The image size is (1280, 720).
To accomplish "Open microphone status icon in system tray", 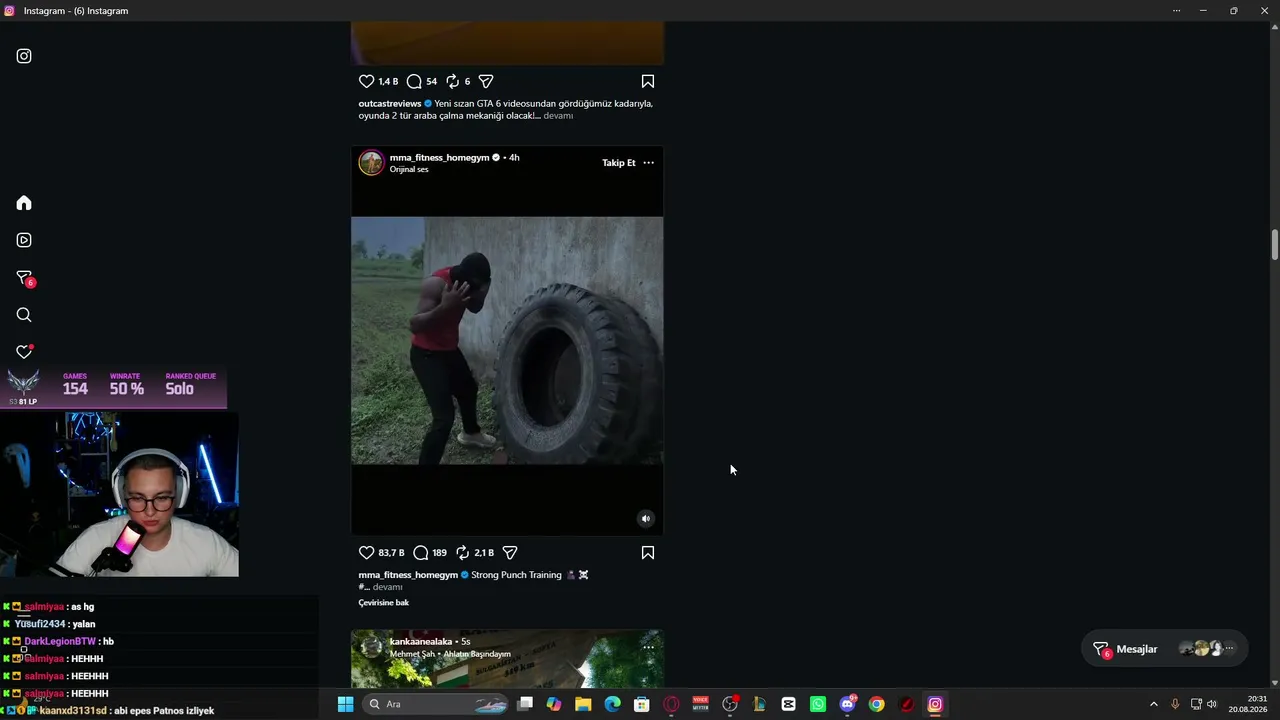I will pyautogui.click(x=1175, y=704).
